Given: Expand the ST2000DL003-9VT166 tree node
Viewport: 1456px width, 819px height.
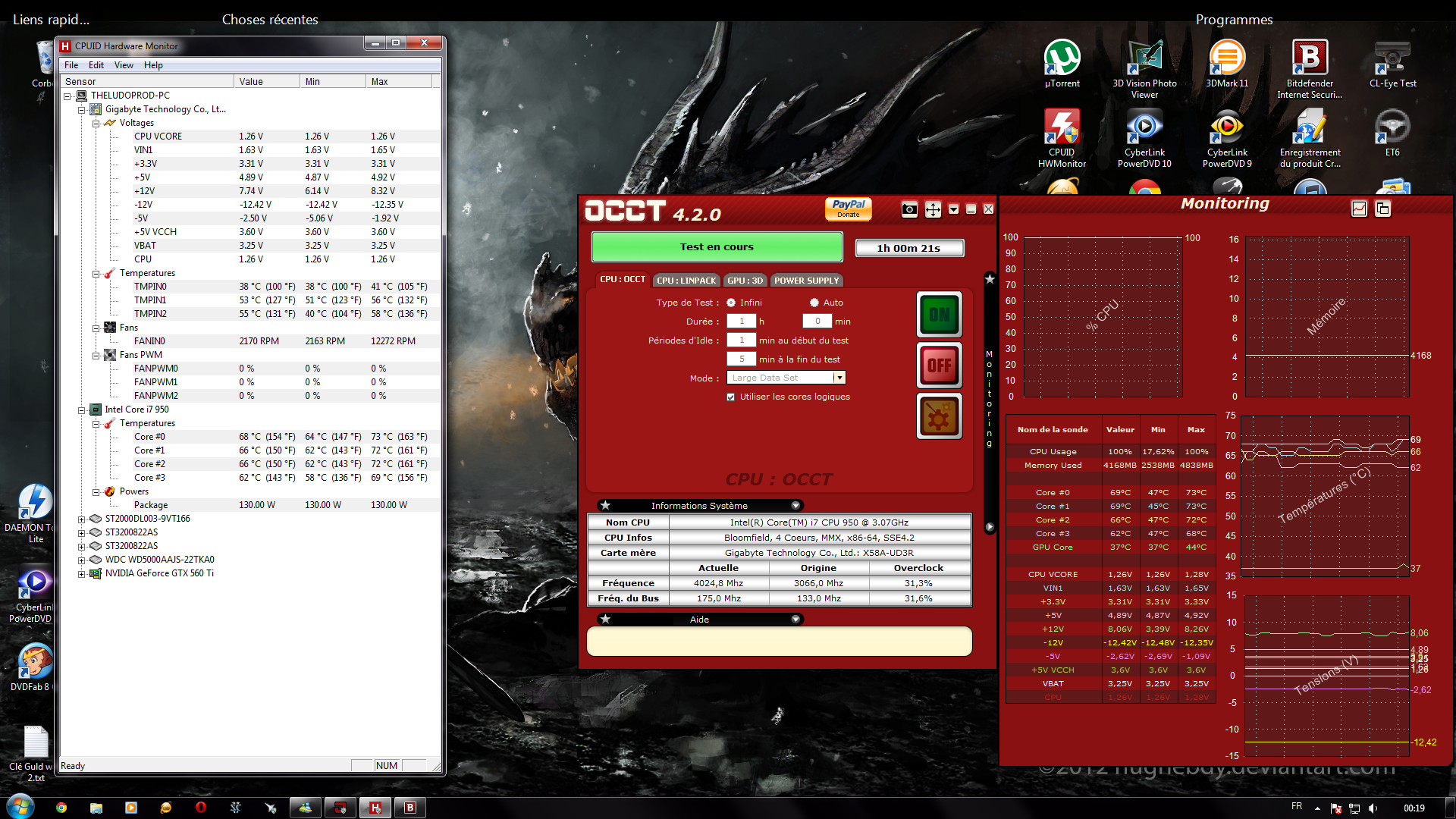Looking at the screenshot, I should [81, 519].
